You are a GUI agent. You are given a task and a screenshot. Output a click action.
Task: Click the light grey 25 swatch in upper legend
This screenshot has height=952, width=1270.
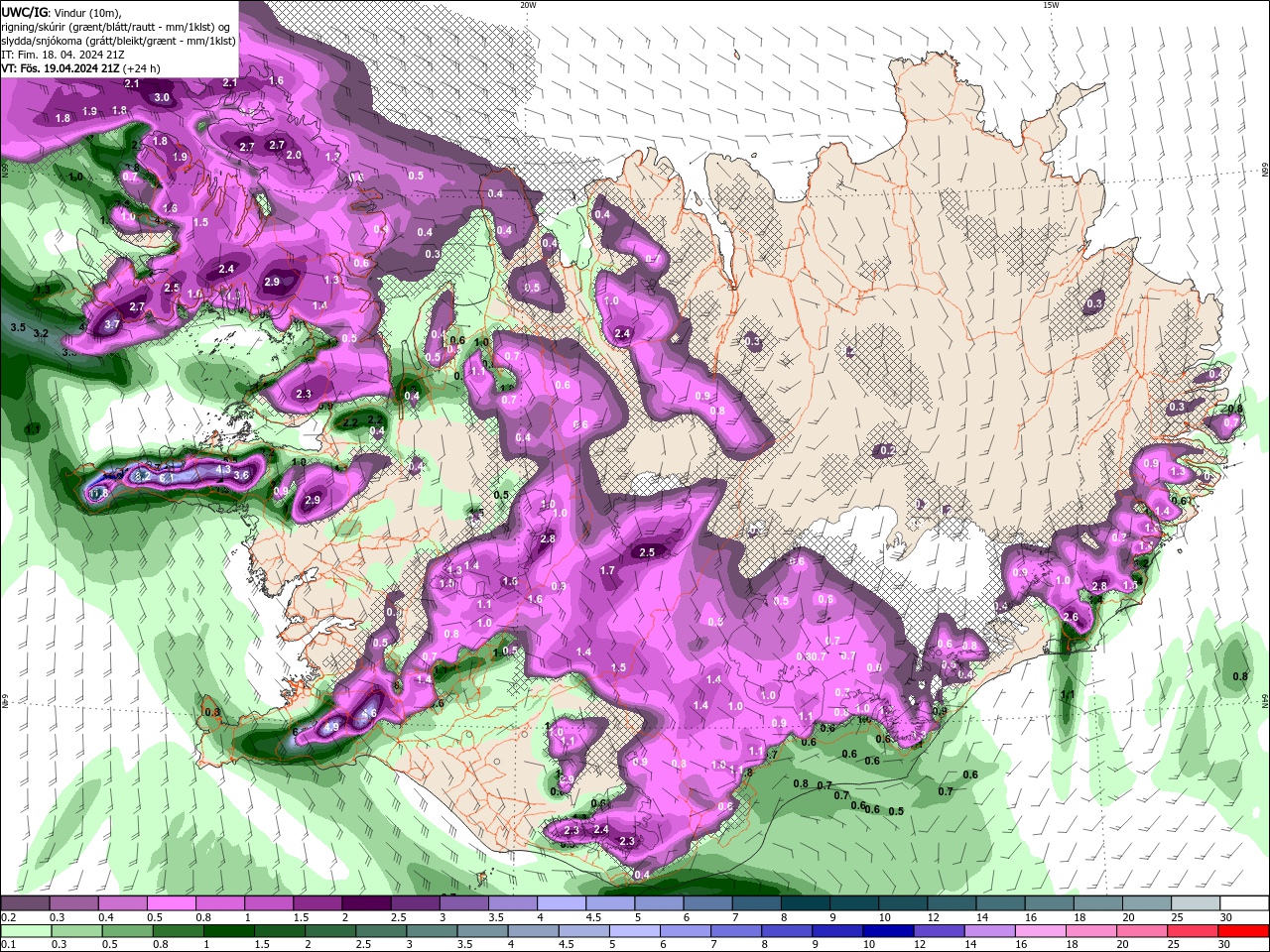click(x=1196, y=902)
